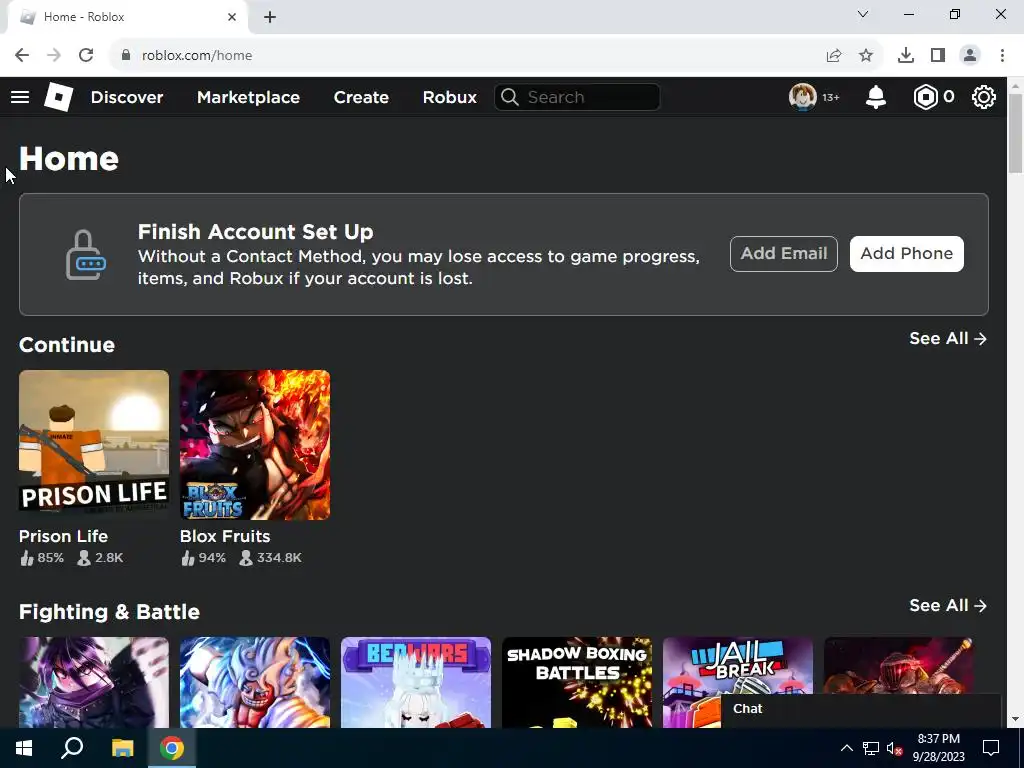1024x768 pixels.
Task: Toggle Chrome side panel
Action: coord(938,56)
